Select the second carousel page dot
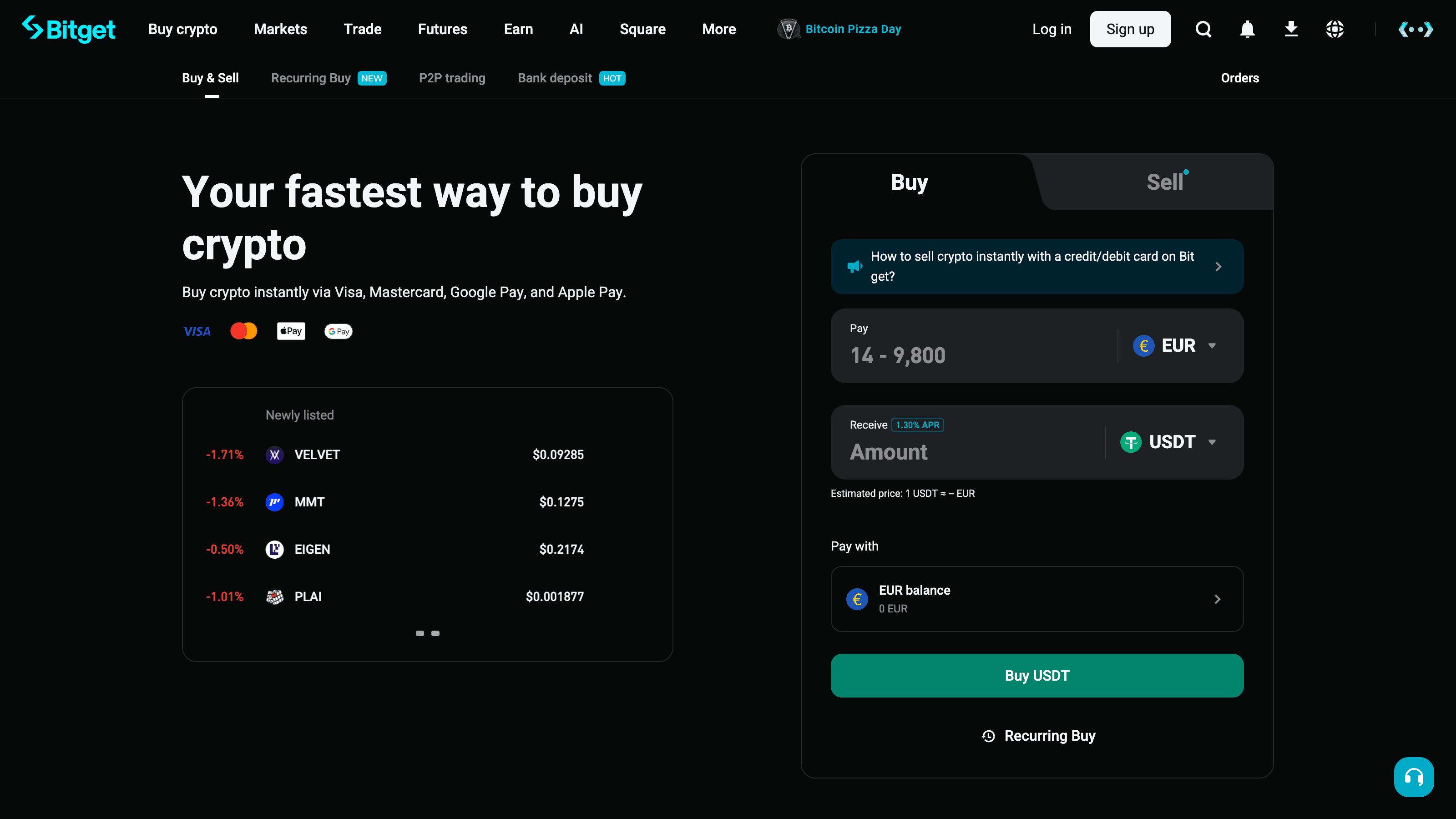 click(435, 634)
